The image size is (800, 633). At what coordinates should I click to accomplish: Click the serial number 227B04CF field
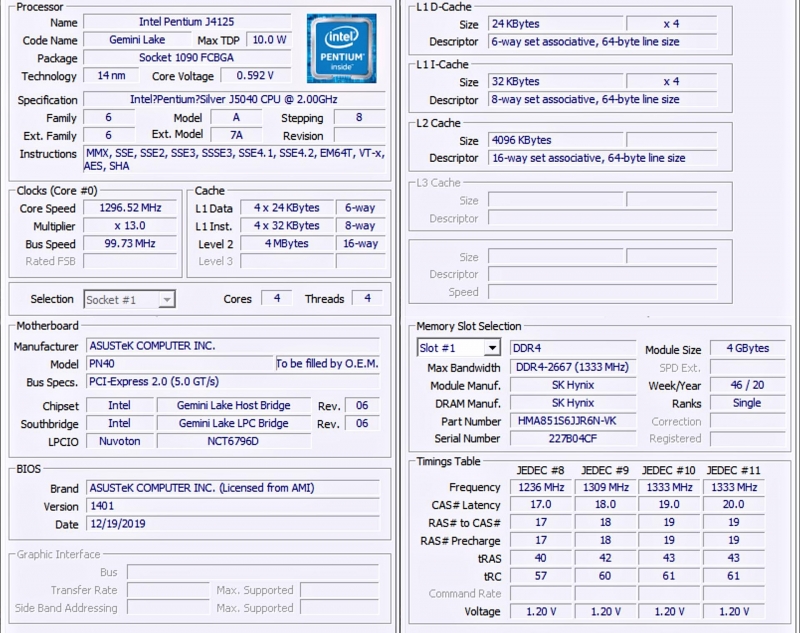coord(573,438)
